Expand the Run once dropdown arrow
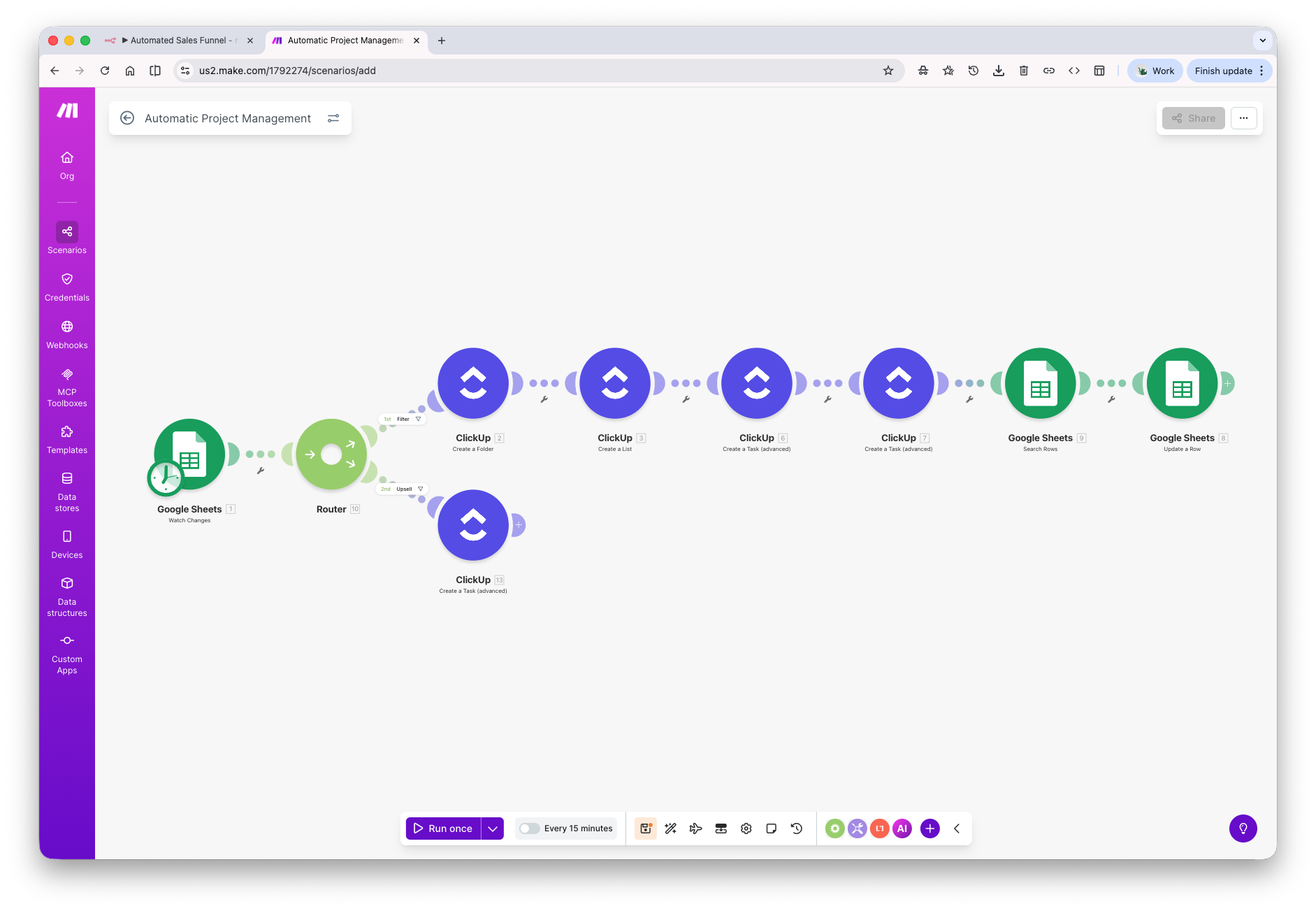 tap(493, 828)
